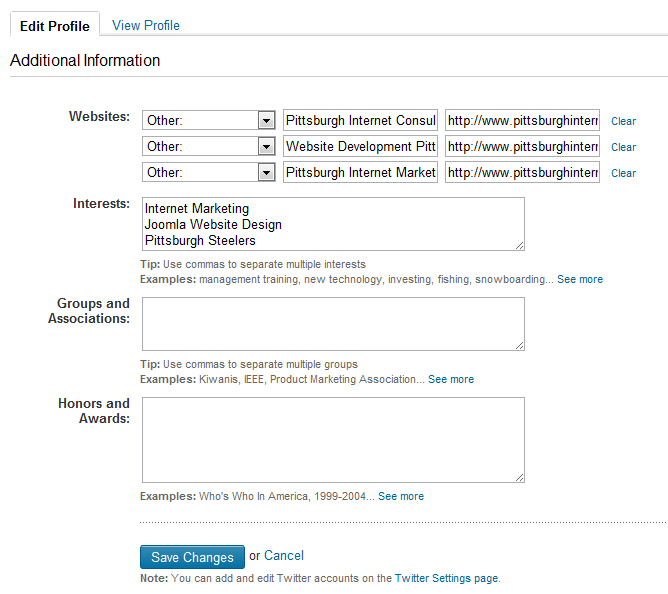Click the Honors and Awards text area
Viewport: 668px width, 594px height.
click(x=333, y=440)
